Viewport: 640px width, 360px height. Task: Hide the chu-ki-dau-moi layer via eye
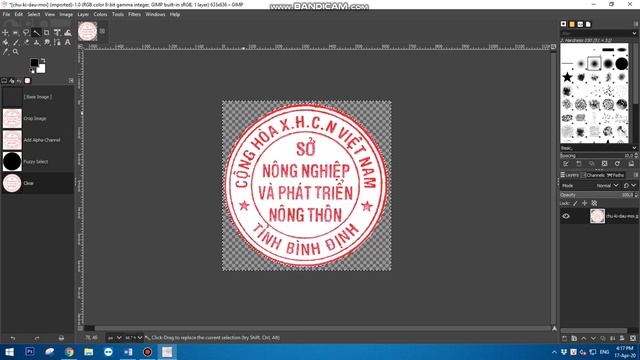coord(566,216)
